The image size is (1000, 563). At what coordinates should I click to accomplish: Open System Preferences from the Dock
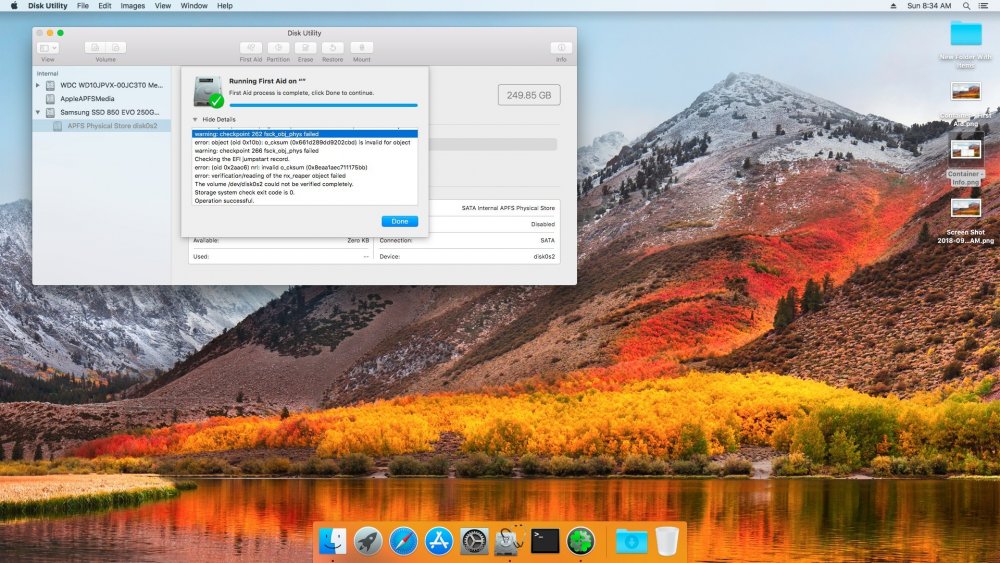click(474, 541)
